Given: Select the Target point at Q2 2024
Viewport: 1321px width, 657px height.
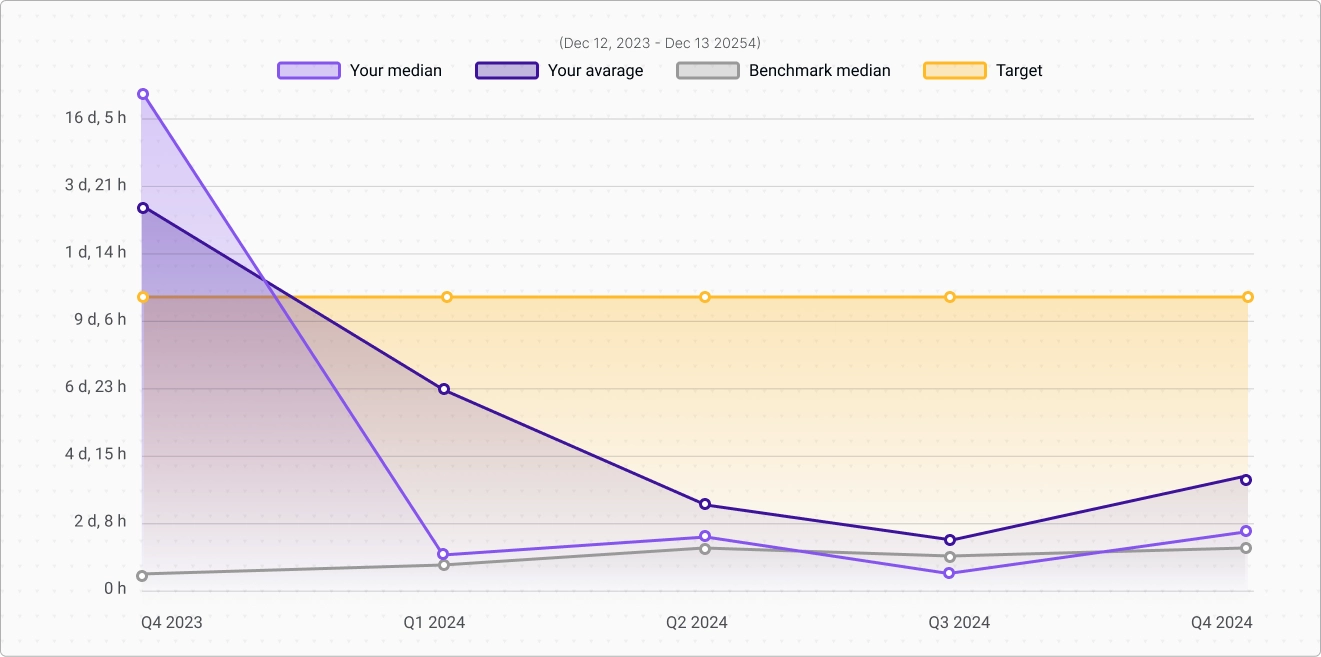Looking at the screenshot, I should pos(705,297).
